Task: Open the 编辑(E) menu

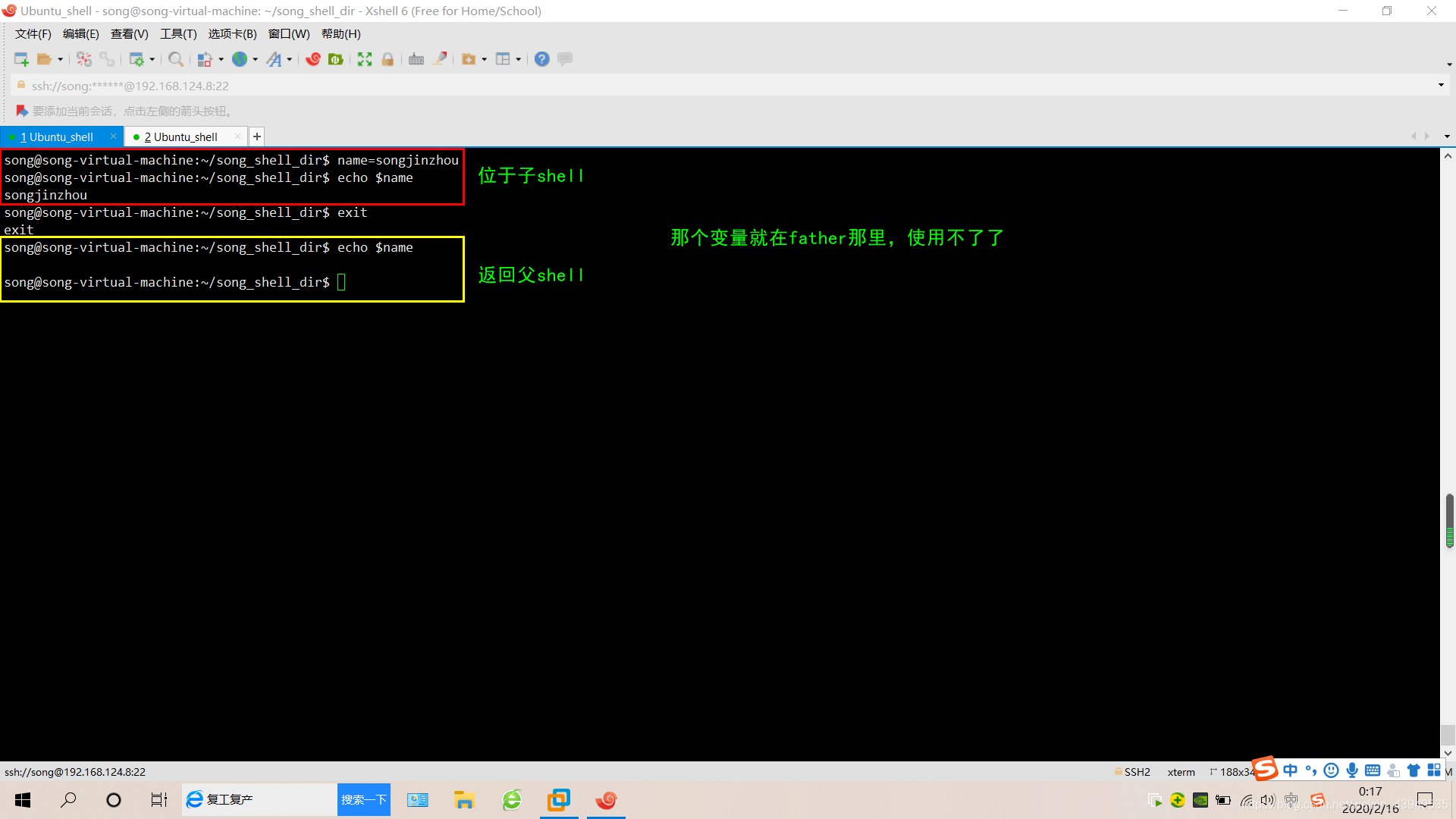Action: [x=81, y=34]
